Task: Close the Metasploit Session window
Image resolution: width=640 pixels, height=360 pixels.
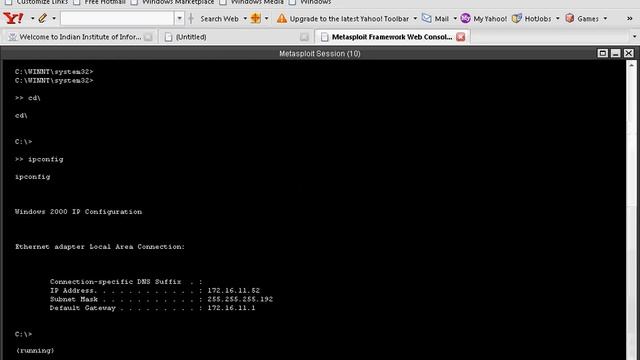Action: tap(629, 53)
